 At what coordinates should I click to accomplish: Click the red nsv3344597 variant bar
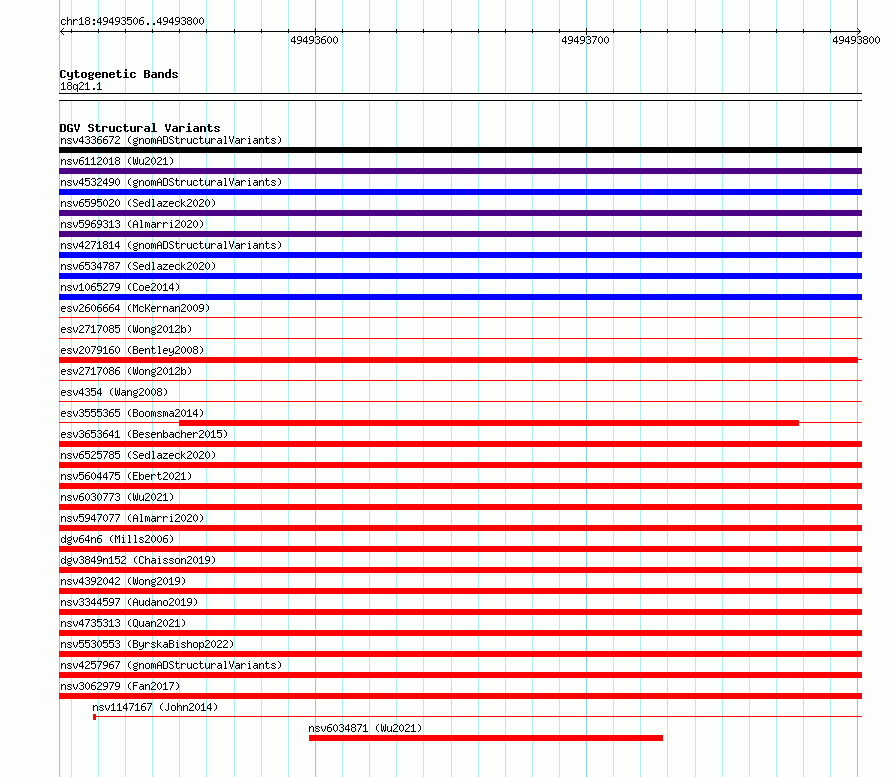tap(460, 612)
